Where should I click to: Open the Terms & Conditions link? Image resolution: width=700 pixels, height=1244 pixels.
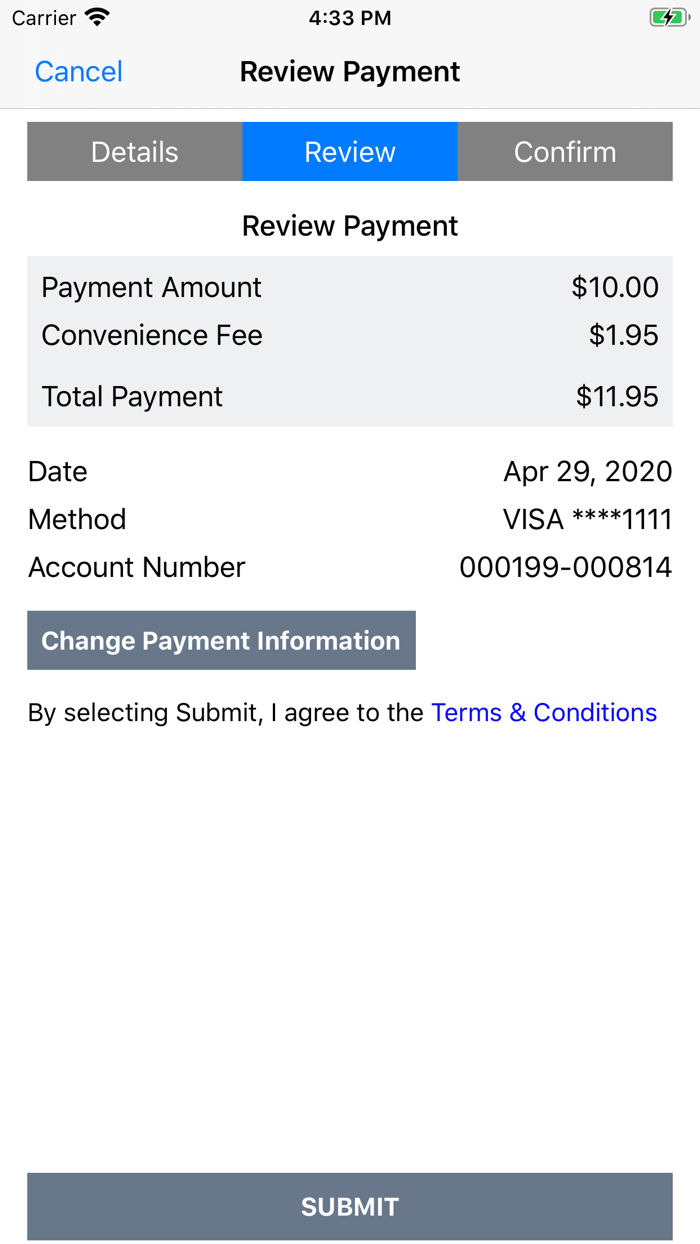tap(543, 712)
